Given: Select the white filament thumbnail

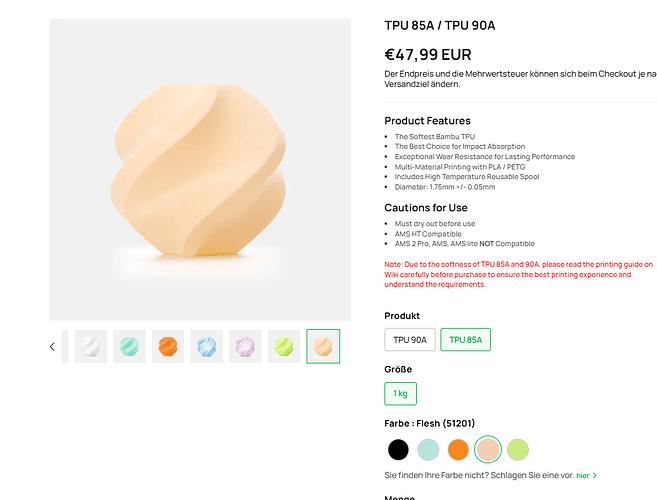Looking at the screenshot, I should pos(91,346).
